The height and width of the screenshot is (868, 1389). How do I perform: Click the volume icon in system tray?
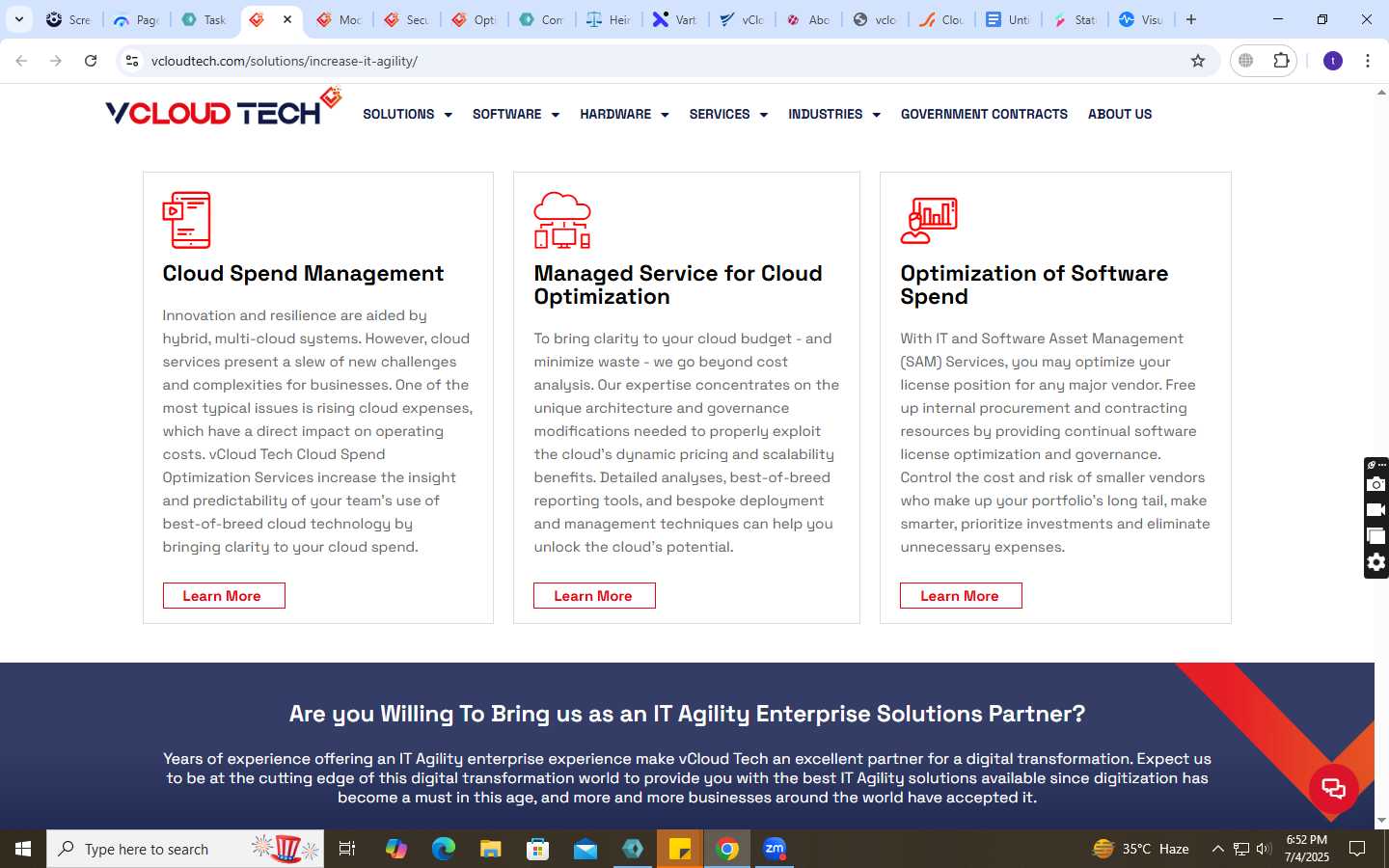click(x=1264, y=849)
